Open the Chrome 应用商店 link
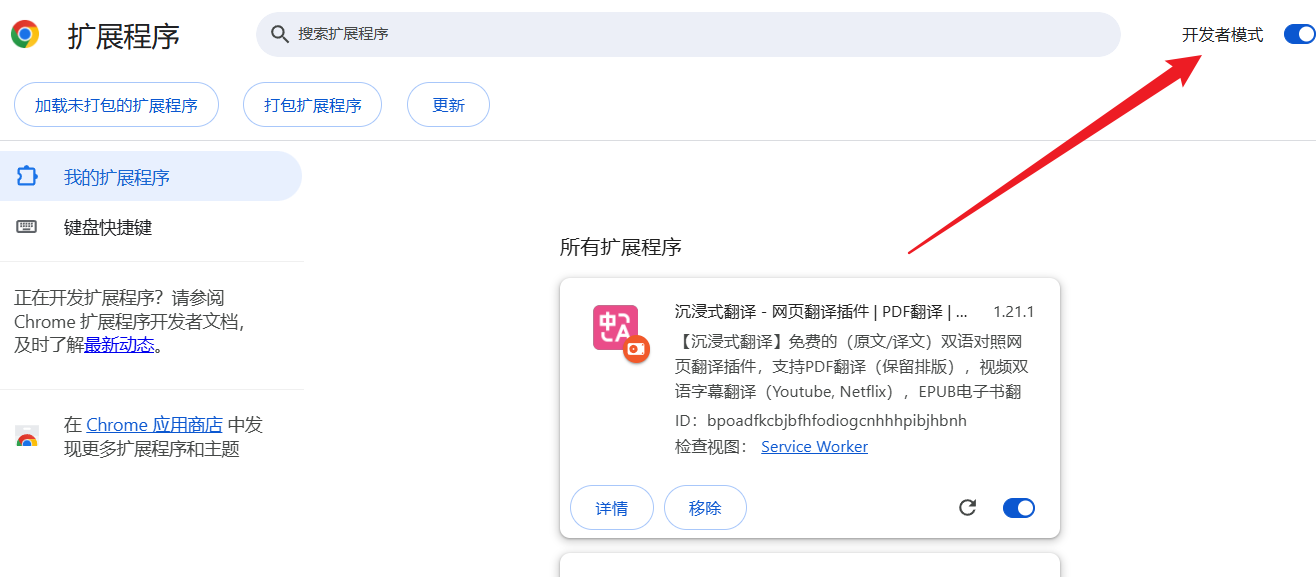Viewport: 1316px width, 577px height. [154, 425]
